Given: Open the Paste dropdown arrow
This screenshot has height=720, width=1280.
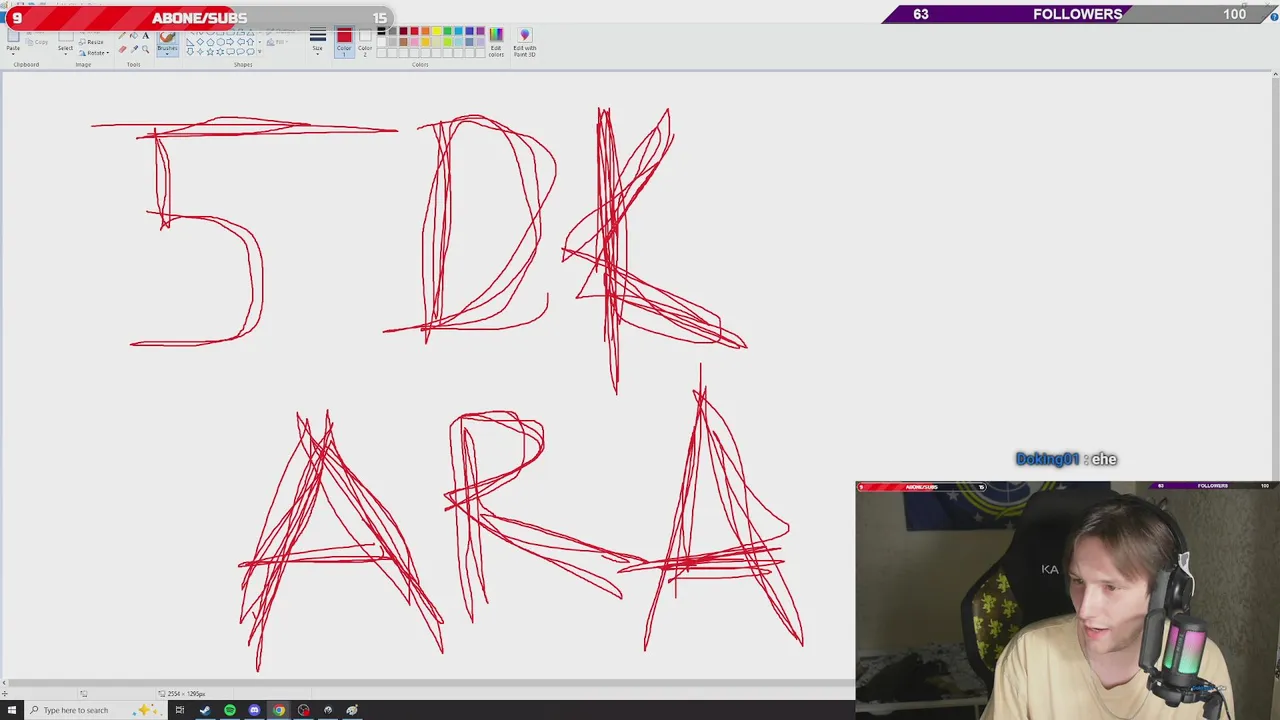Looking at the screenshot, I should [13, 54].
